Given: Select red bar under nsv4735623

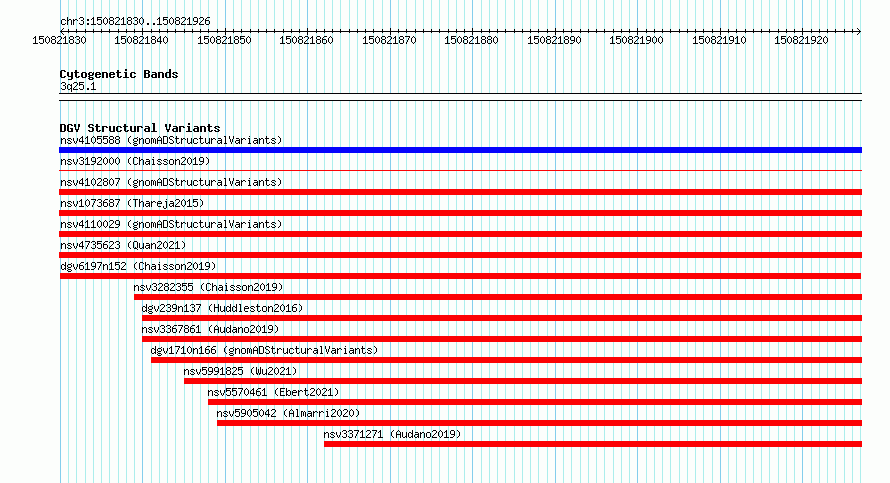Looking at the screenshot, I should pyautogui.click(x=460, y=255).
